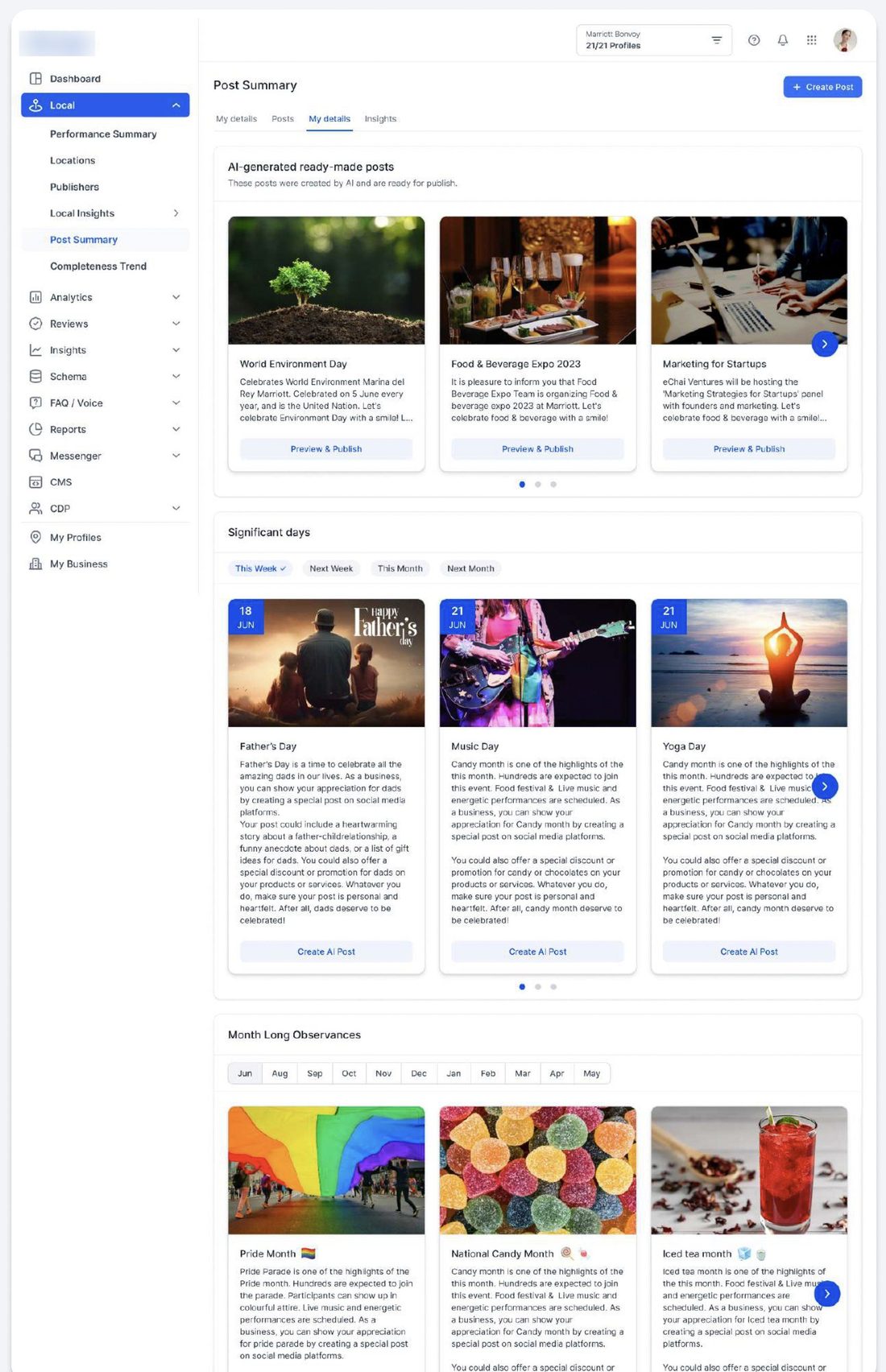Expand the FAQ / Voice chevron
Screen dimensions: 886x1372
tap(176, 403)
